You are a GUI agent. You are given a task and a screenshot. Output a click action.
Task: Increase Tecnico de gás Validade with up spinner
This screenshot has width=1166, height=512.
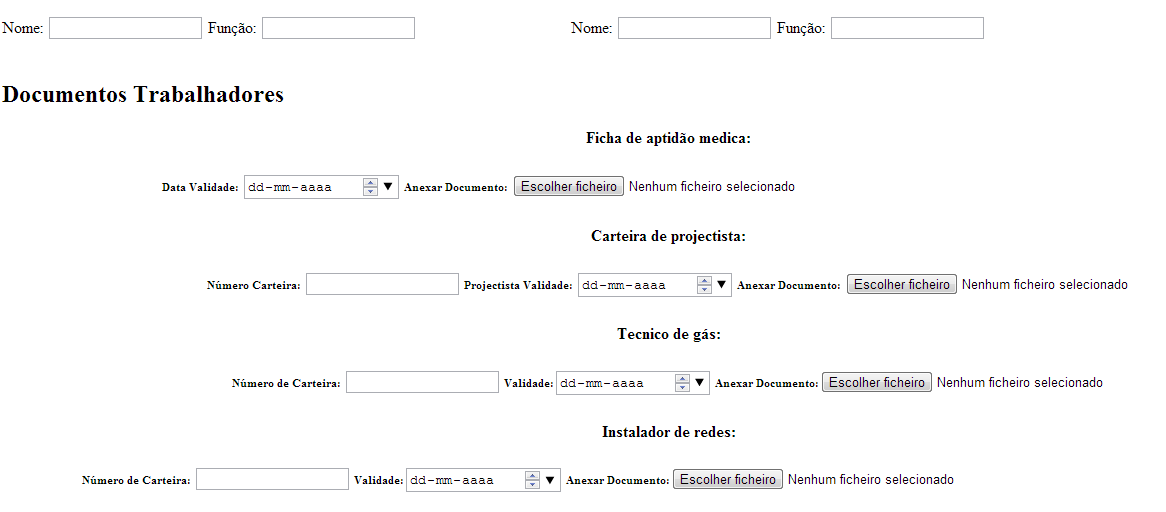(682, 378)
